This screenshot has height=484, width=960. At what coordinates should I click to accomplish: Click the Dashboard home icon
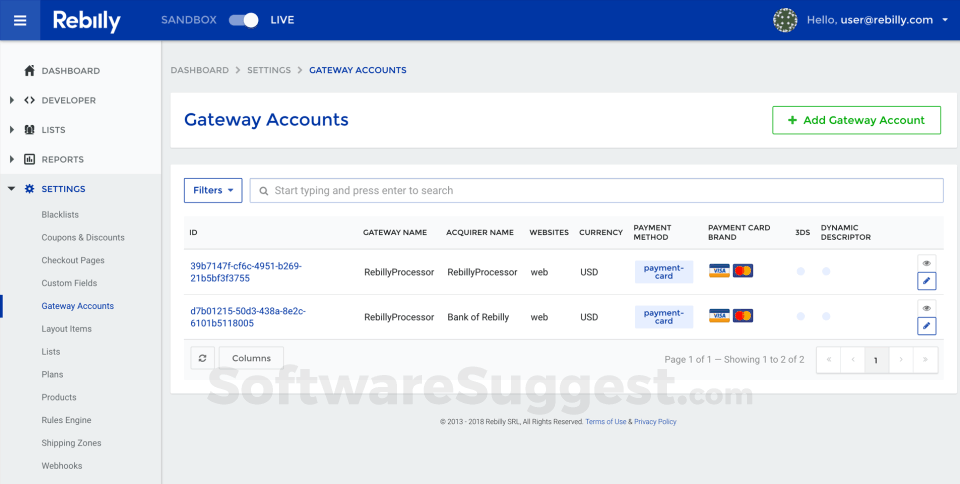point(29,71)
